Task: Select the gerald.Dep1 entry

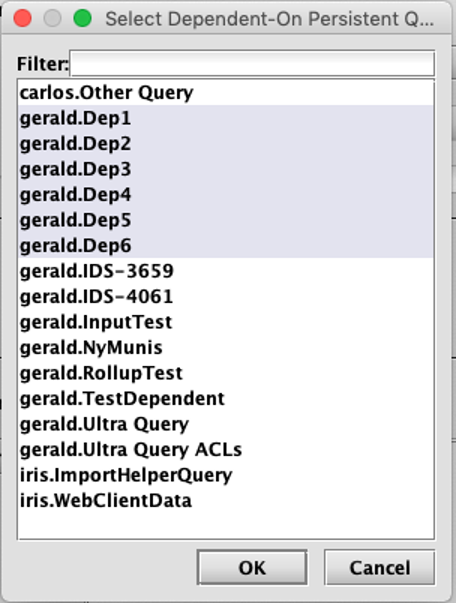Action: (226, 118)
